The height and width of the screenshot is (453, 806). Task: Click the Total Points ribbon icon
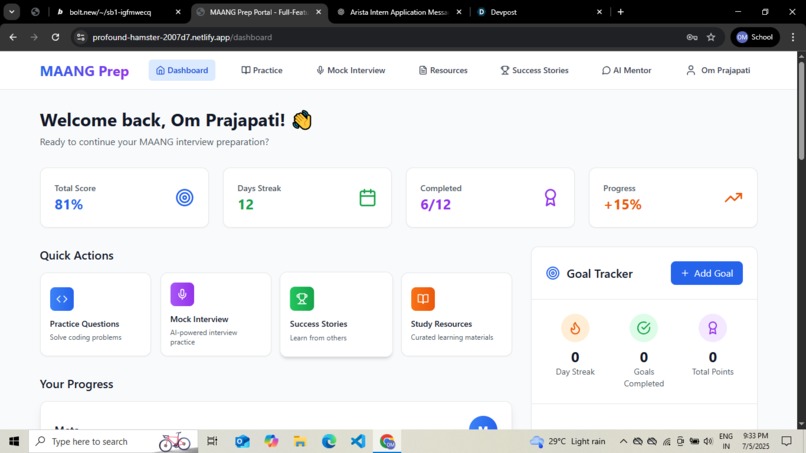712,328
